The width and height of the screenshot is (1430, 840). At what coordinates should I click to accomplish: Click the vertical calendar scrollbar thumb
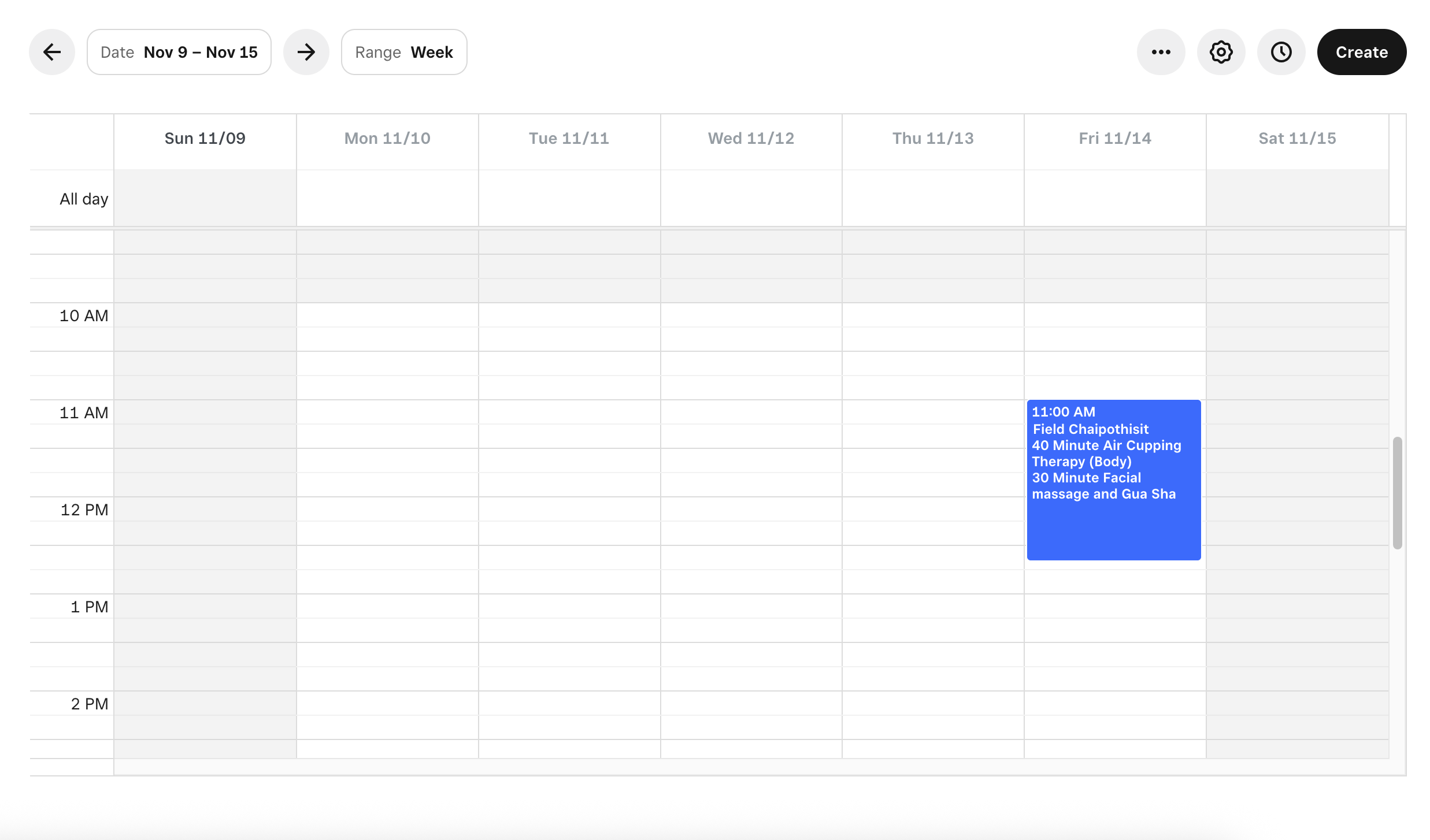click(x=1397, y=492)
